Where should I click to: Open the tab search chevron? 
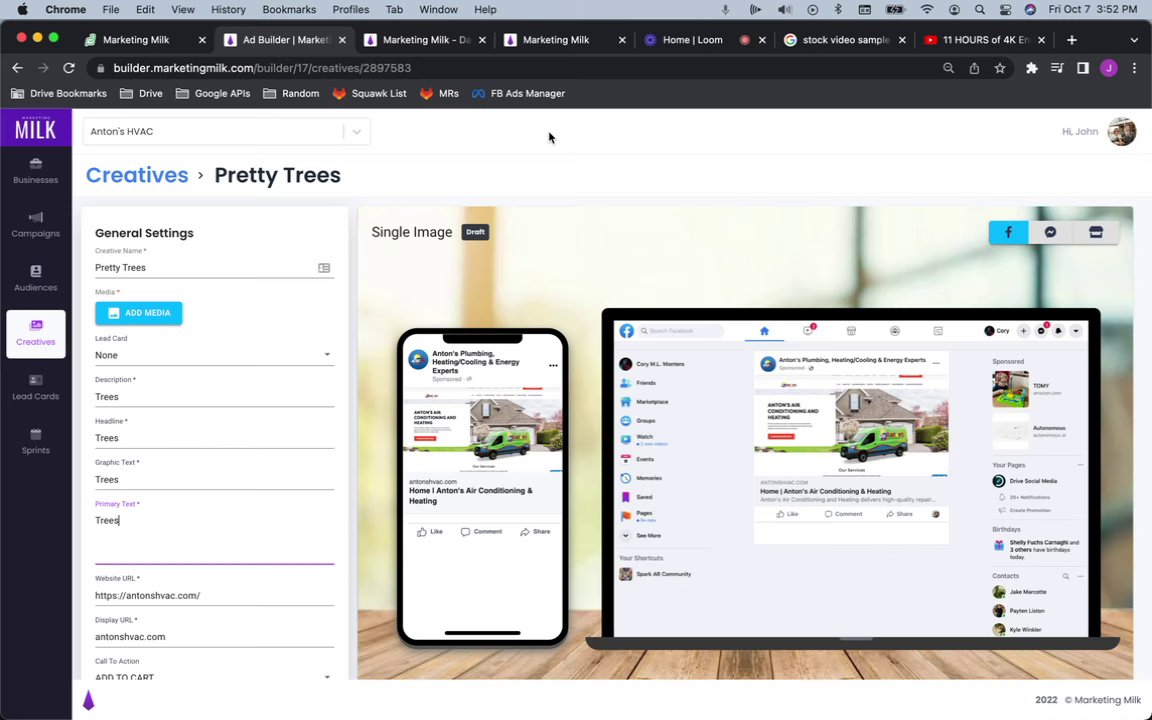(1134, 40)
